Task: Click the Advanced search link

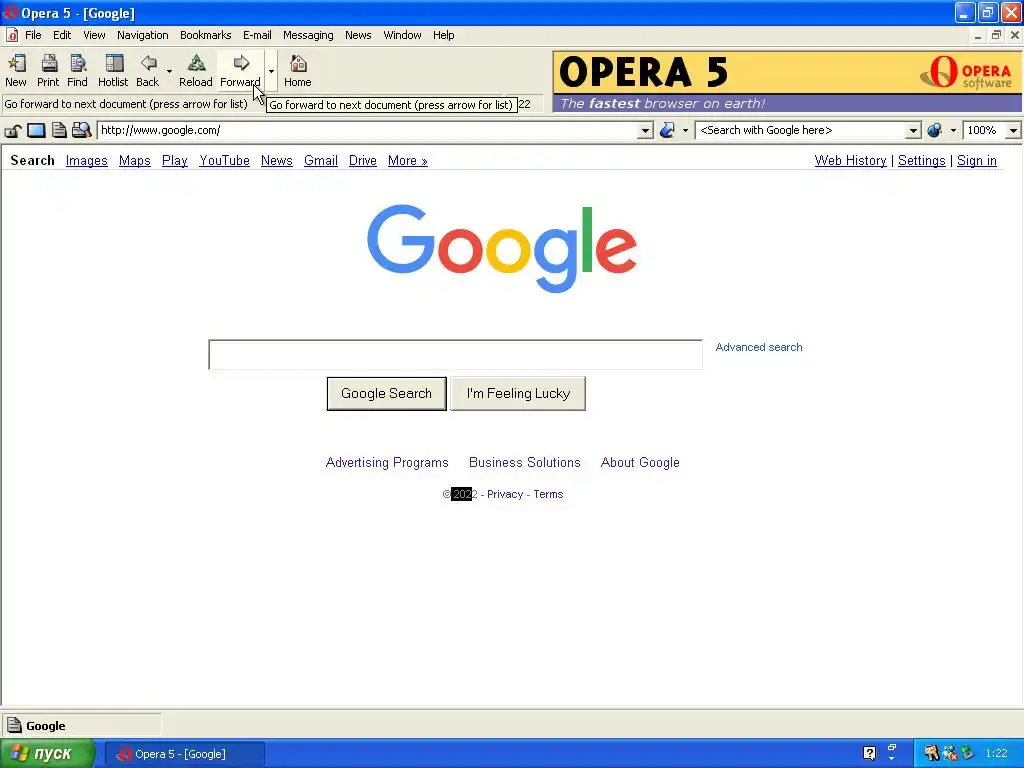Action: [759, 347]
